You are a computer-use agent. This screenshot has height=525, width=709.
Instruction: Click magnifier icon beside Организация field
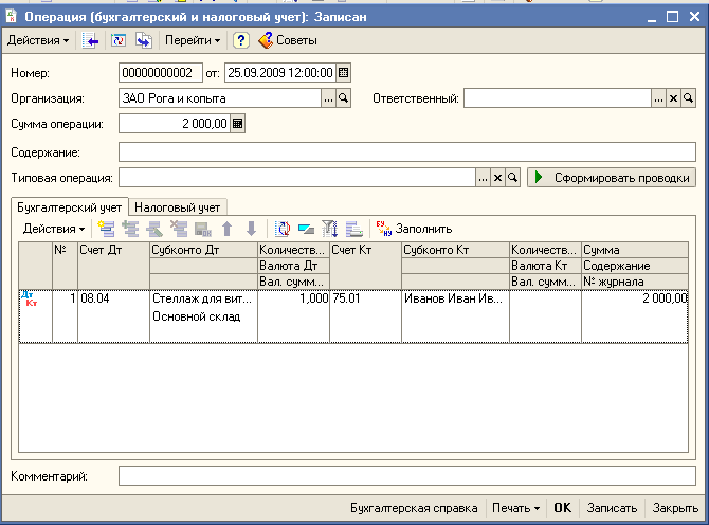coord(343,98)
